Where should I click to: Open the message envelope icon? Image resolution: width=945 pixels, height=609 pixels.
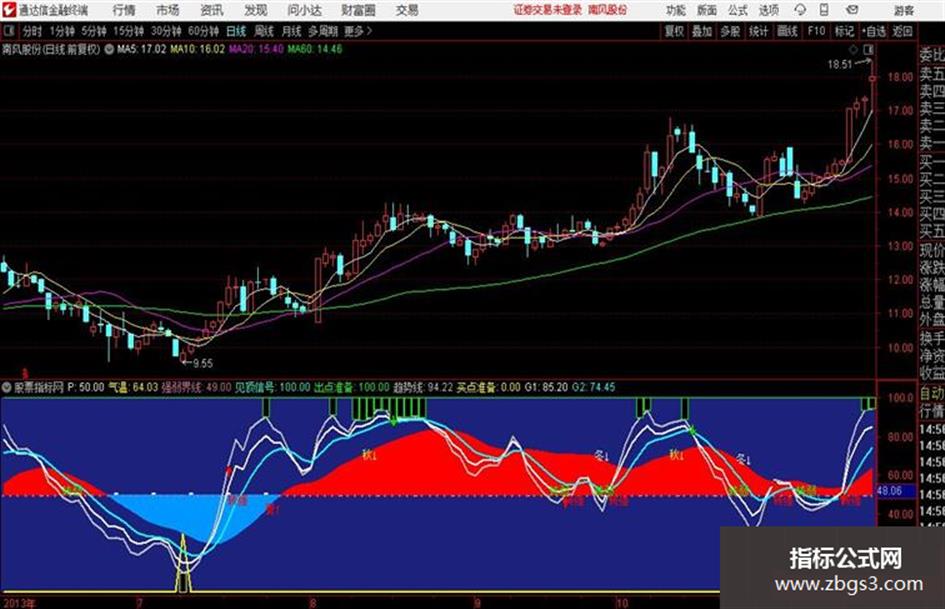coord(852,10)
